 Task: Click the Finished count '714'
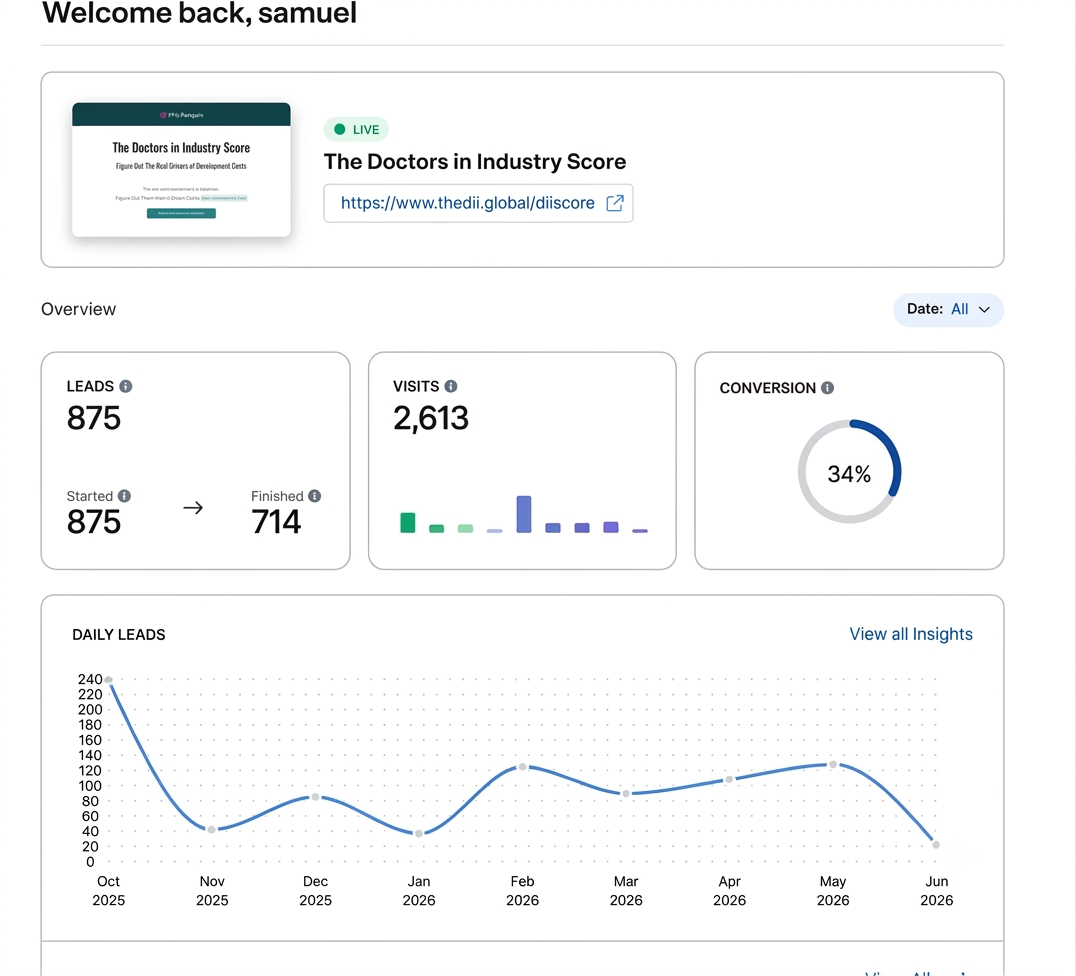tap(276, 522)
